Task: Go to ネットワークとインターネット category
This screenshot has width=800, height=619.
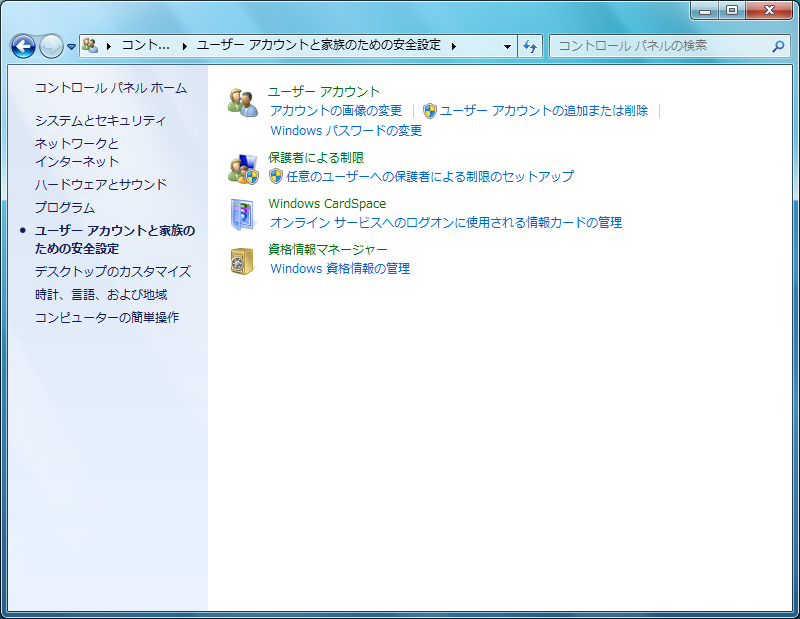Action: tap(77, 153)
